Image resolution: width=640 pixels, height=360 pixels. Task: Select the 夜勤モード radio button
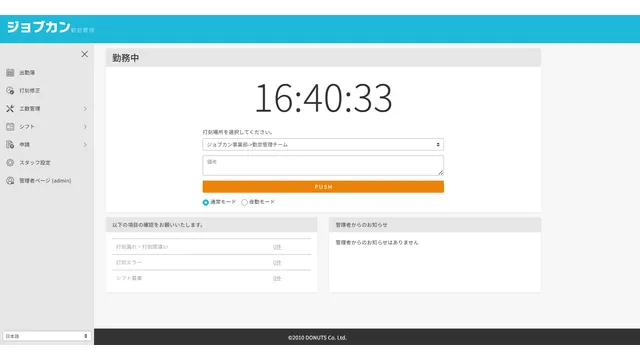(244, 202)
